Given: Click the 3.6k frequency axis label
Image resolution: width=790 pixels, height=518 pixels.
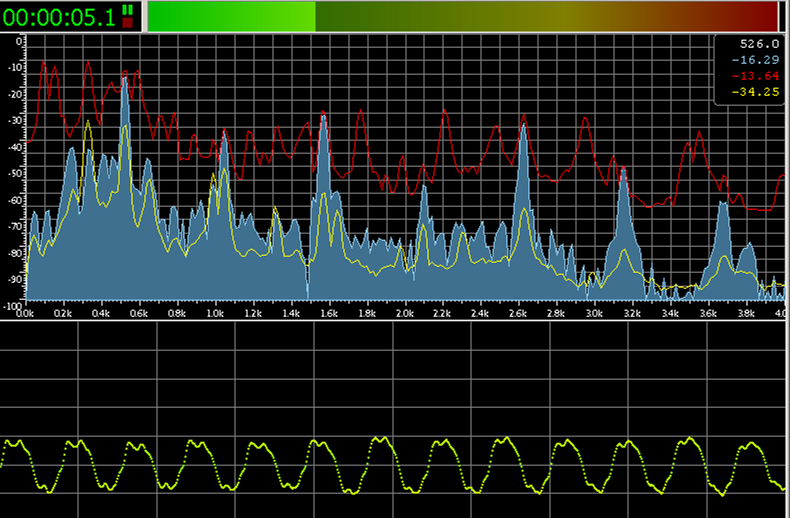Looking at the screenshot, I should coord(708,313).
